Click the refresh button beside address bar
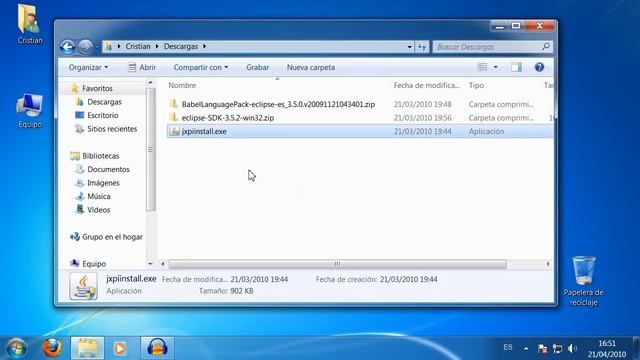Viewport: 640px width, 360px height. 422,47
